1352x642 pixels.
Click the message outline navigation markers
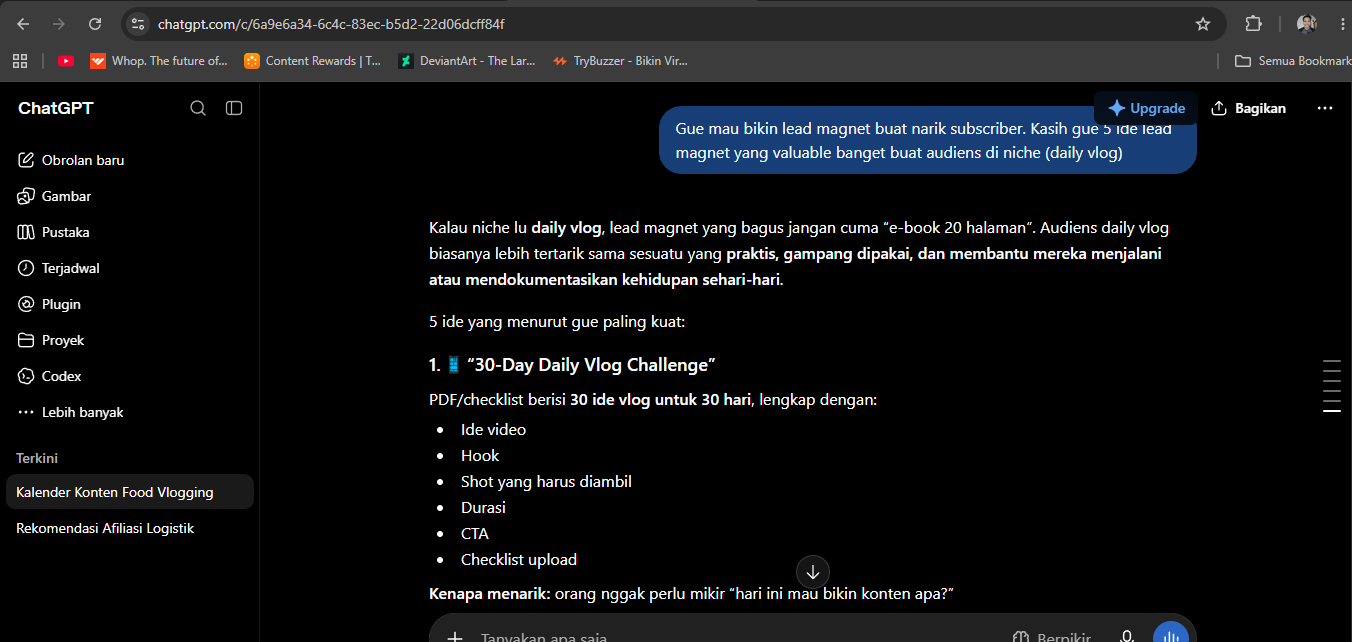(1332, 386)
